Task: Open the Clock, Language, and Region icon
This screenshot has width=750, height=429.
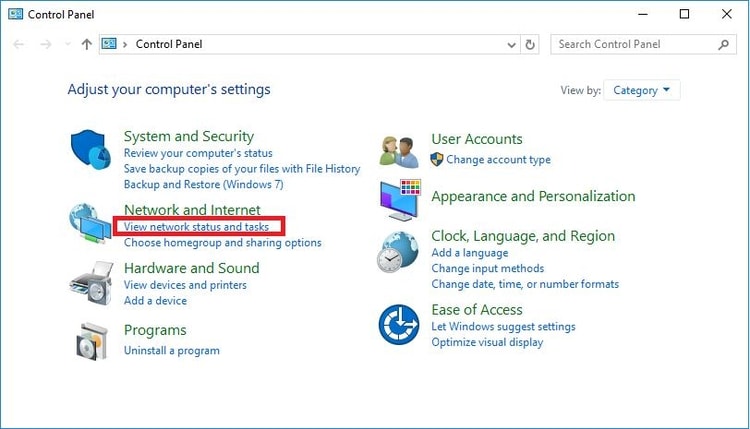Action: (397, 252)
